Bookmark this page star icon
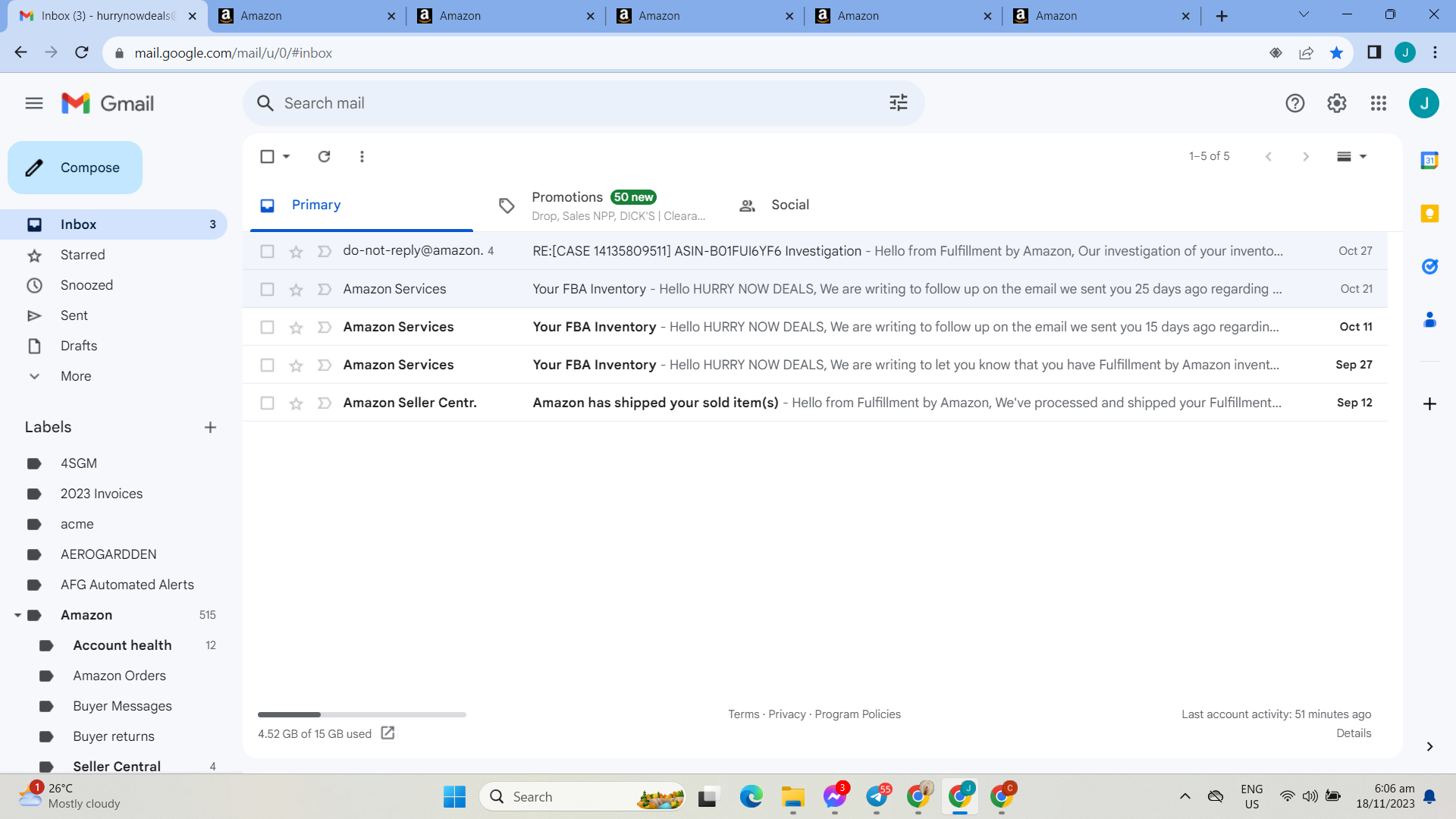1456x819 pixels. click(x=1336, y=52)
